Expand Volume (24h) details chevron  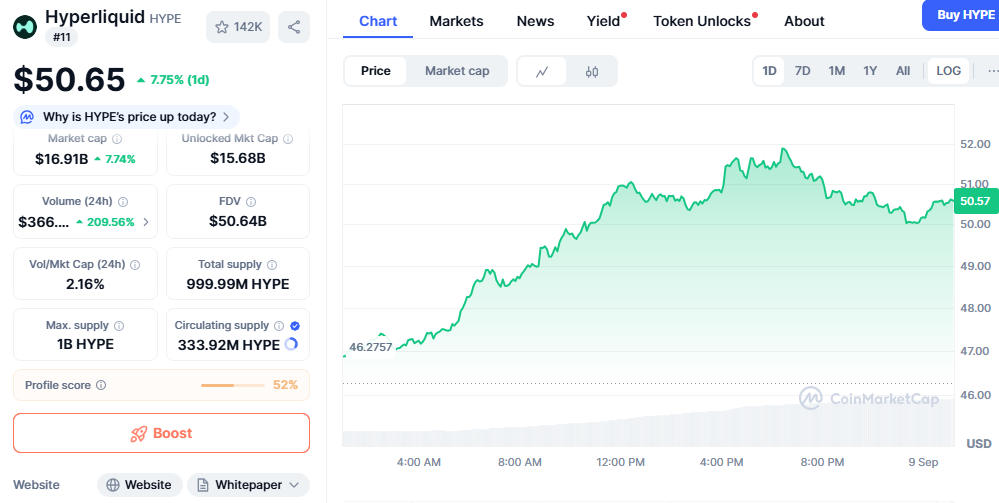pyautogui.click(x=146, y=222)
